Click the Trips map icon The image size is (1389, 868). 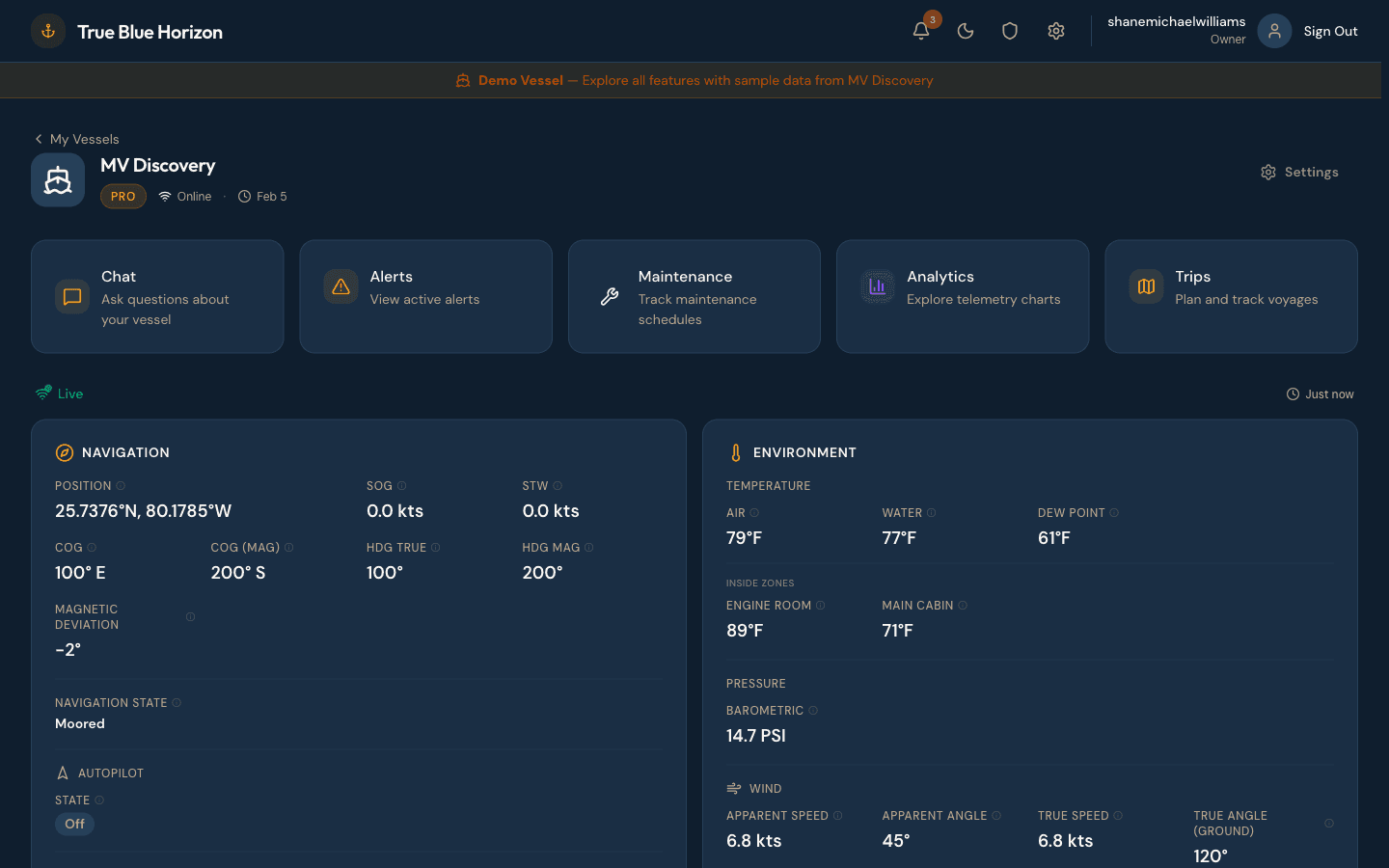coord(1145,286)
